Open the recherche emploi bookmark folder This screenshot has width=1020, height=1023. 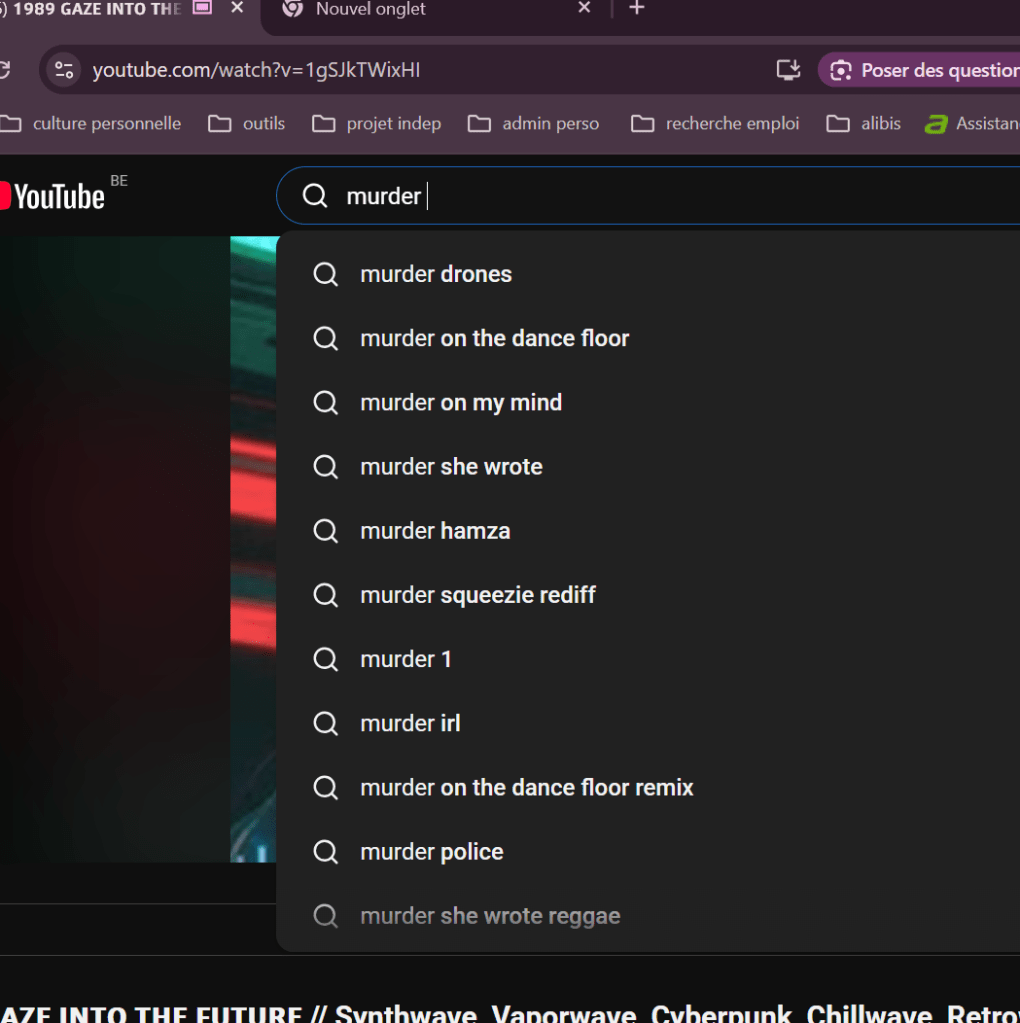pos(716,124)
